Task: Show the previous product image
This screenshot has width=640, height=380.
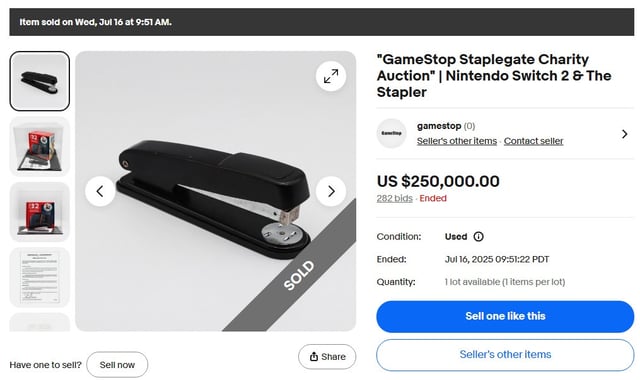Action: click(100, 191)
